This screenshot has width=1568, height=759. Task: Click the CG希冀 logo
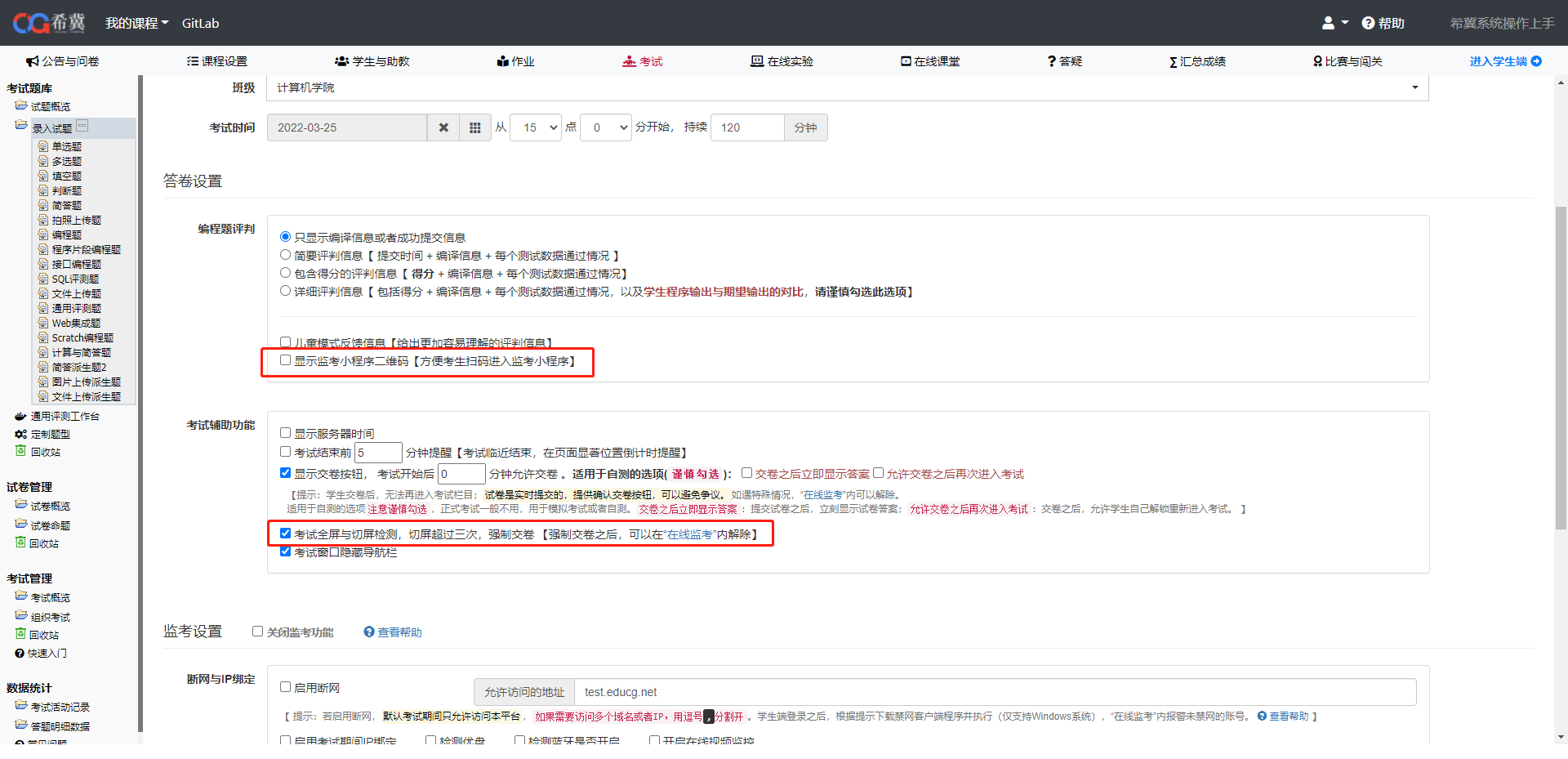point(49,23)
